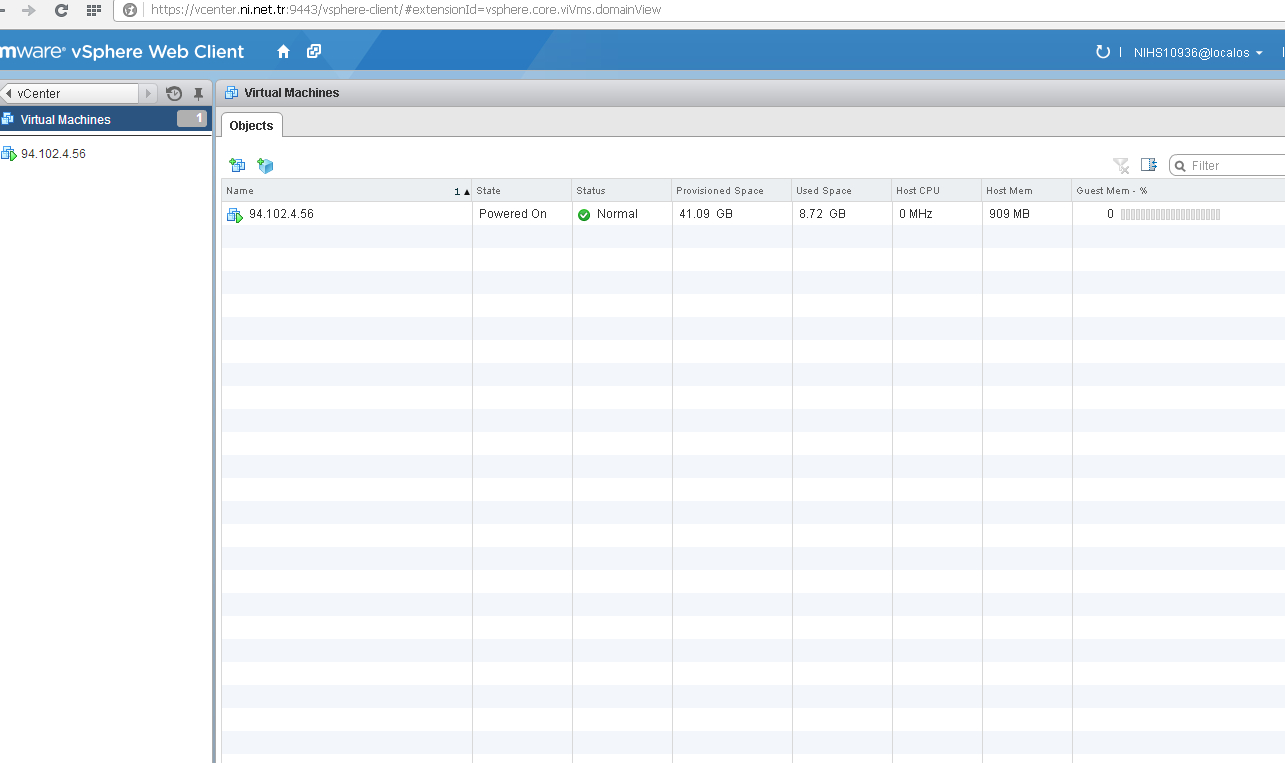This screenshot has width=1285, height=763.
Task: Click the navigator history clock icon
Action: click(x=174, y=93)
